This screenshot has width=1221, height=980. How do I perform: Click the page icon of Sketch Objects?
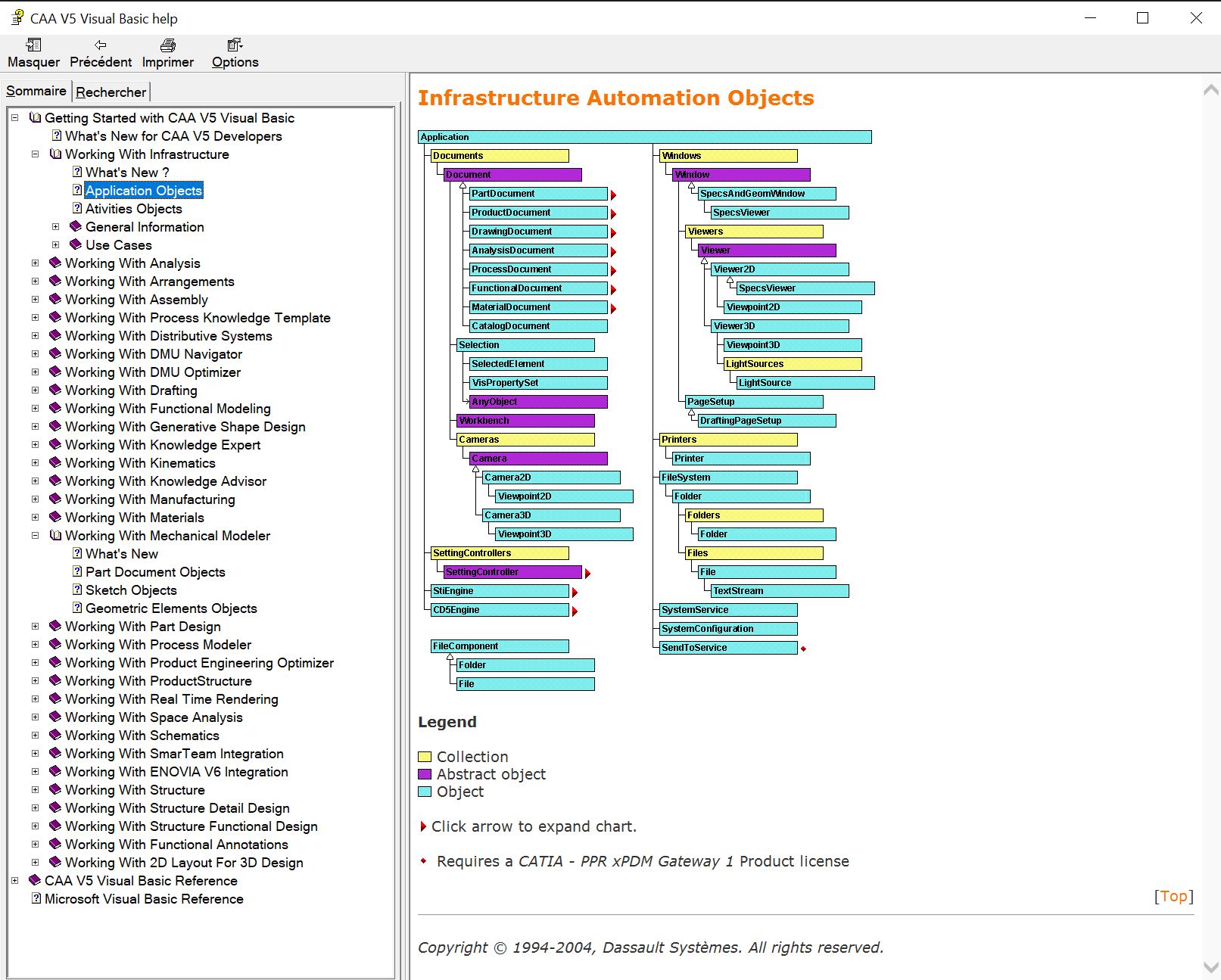coord(77,590)
